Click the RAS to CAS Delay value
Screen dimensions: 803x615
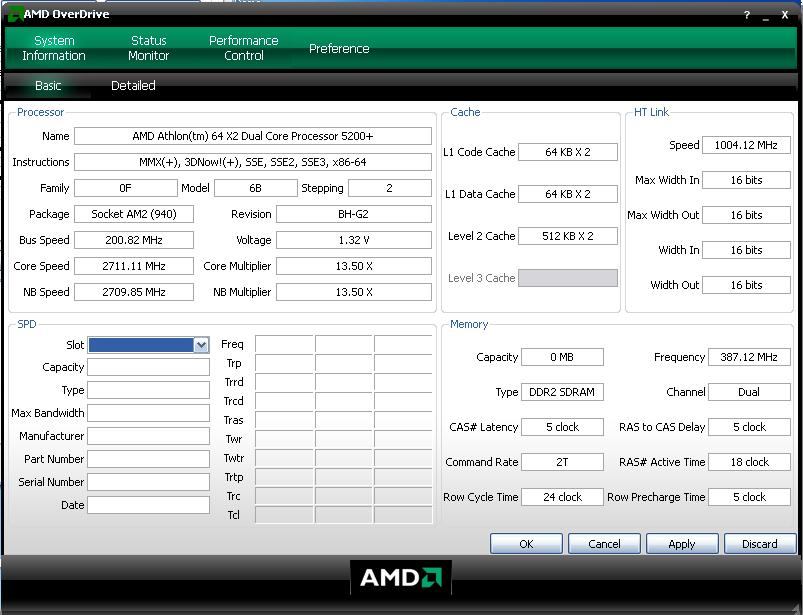749,427
